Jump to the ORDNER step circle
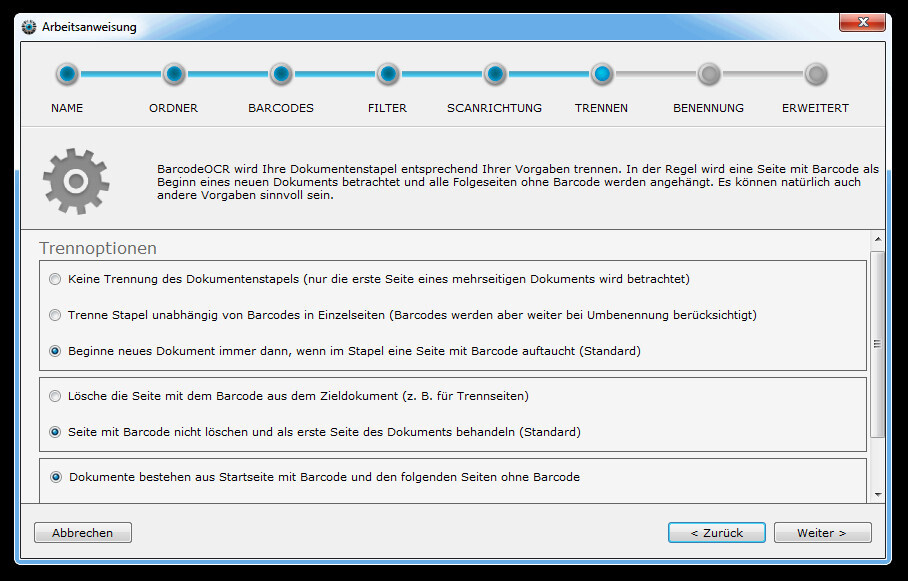 (x=174, y=74)
